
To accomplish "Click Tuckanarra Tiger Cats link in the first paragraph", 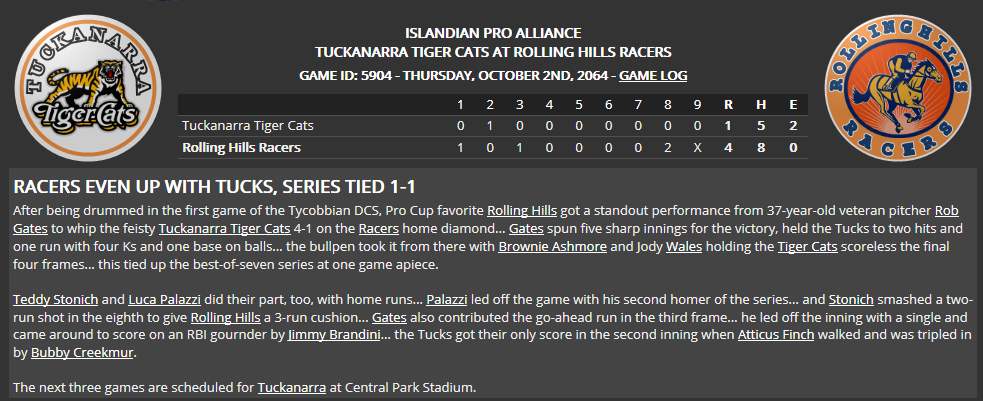I will pyautogui.click(x=224, y=228).
